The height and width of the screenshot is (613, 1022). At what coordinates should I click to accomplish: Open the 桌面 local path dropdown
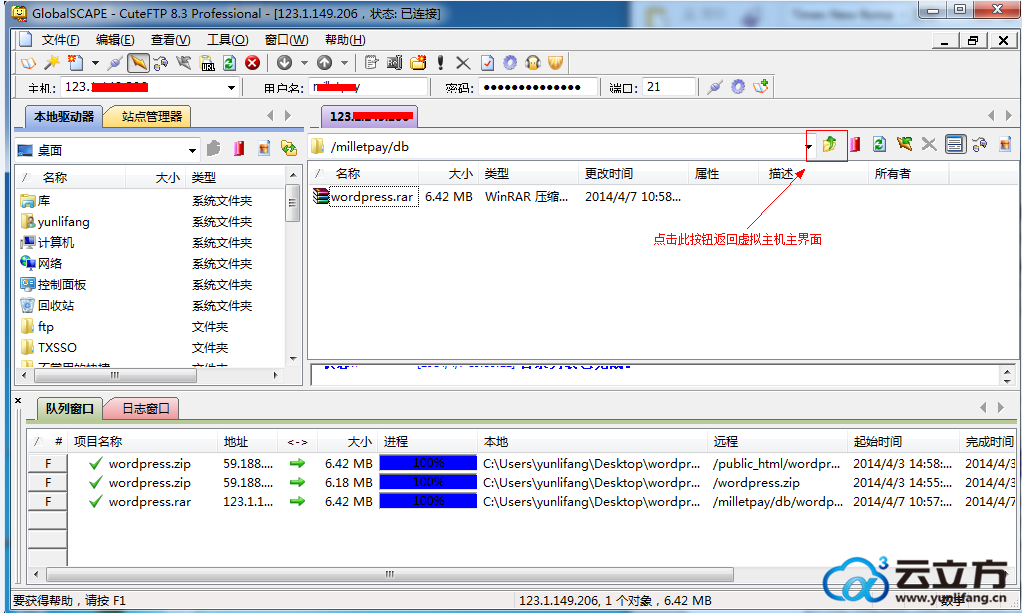click(192, 151)
